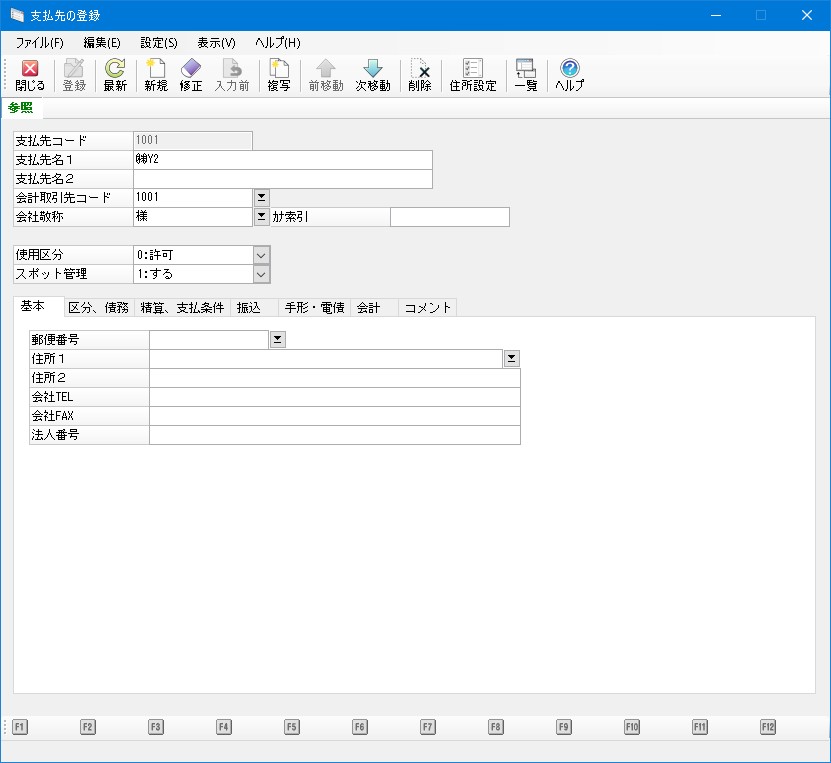Create a new record with 新規 icon
The height and width of the screenshot is (763, 831).
point(156,76)
